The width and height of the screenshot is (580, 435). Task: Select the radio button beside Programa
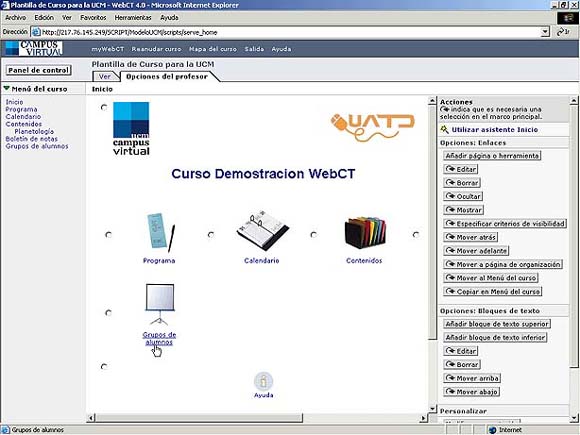[x=108, y=235]
